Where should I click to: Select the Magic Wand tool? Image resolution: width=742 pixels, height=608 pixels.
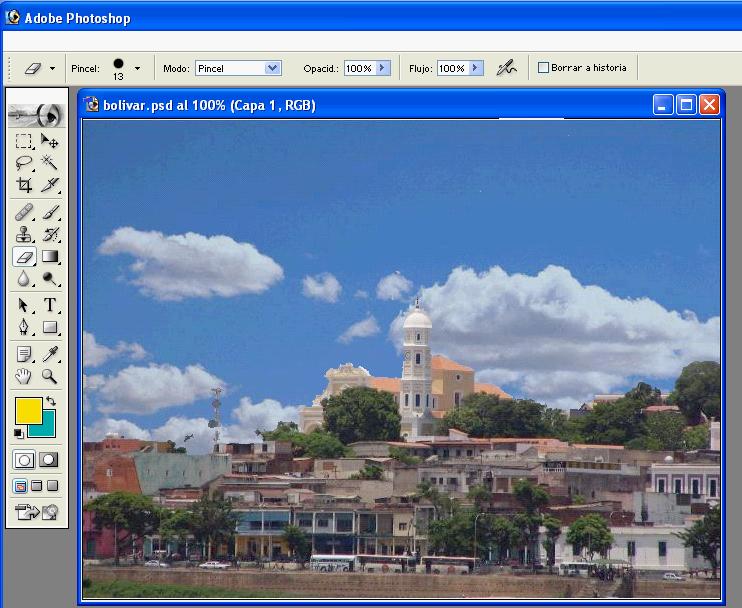(50, 163)
